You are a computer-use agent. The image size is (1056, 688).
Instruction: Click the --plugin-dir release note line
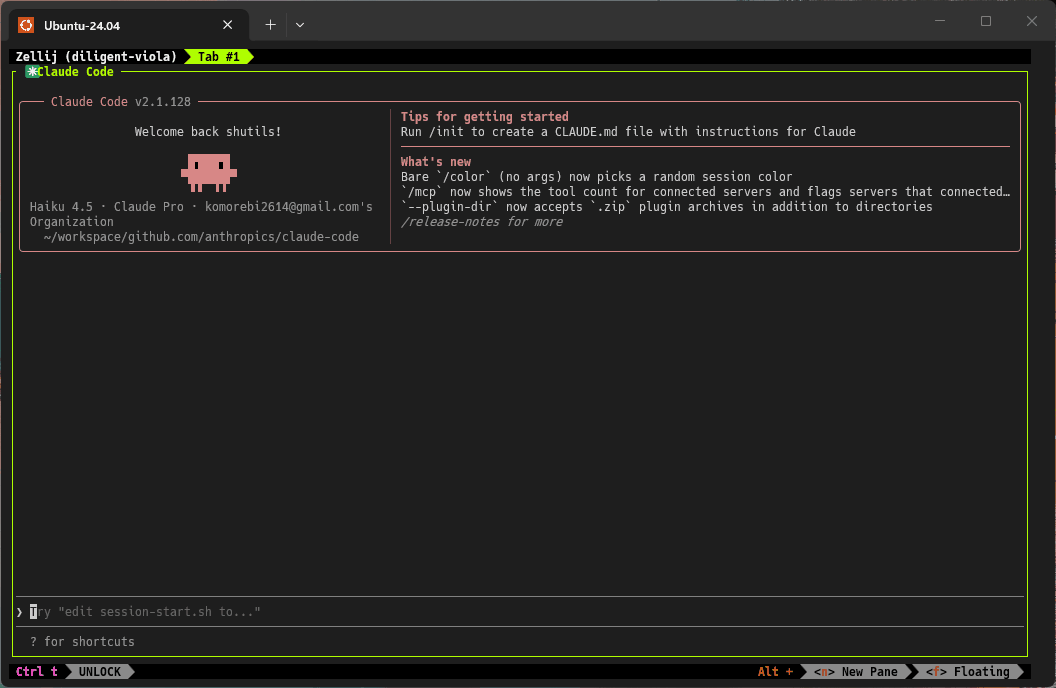pyautogui.click(x=666, y=207)
